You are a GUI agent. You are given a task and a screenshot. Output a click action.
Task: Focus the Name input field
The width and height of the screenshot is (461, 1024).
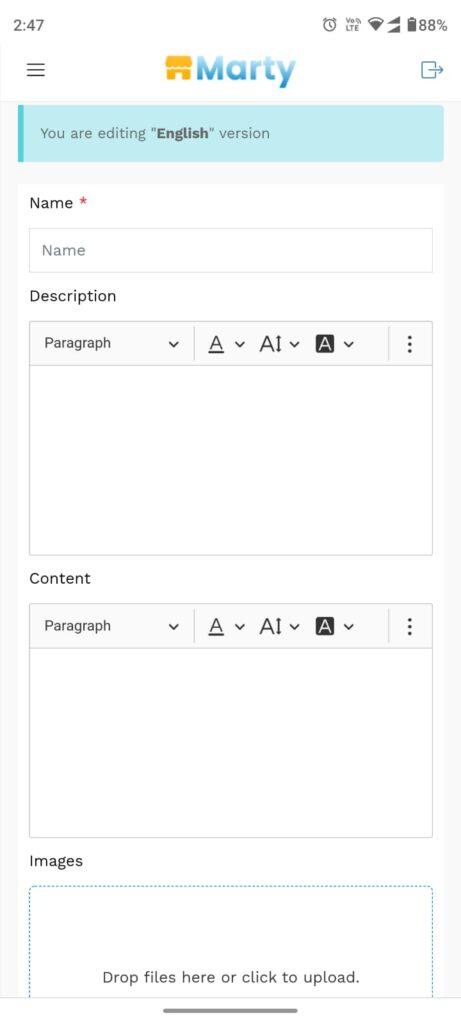tap(230, 250)
